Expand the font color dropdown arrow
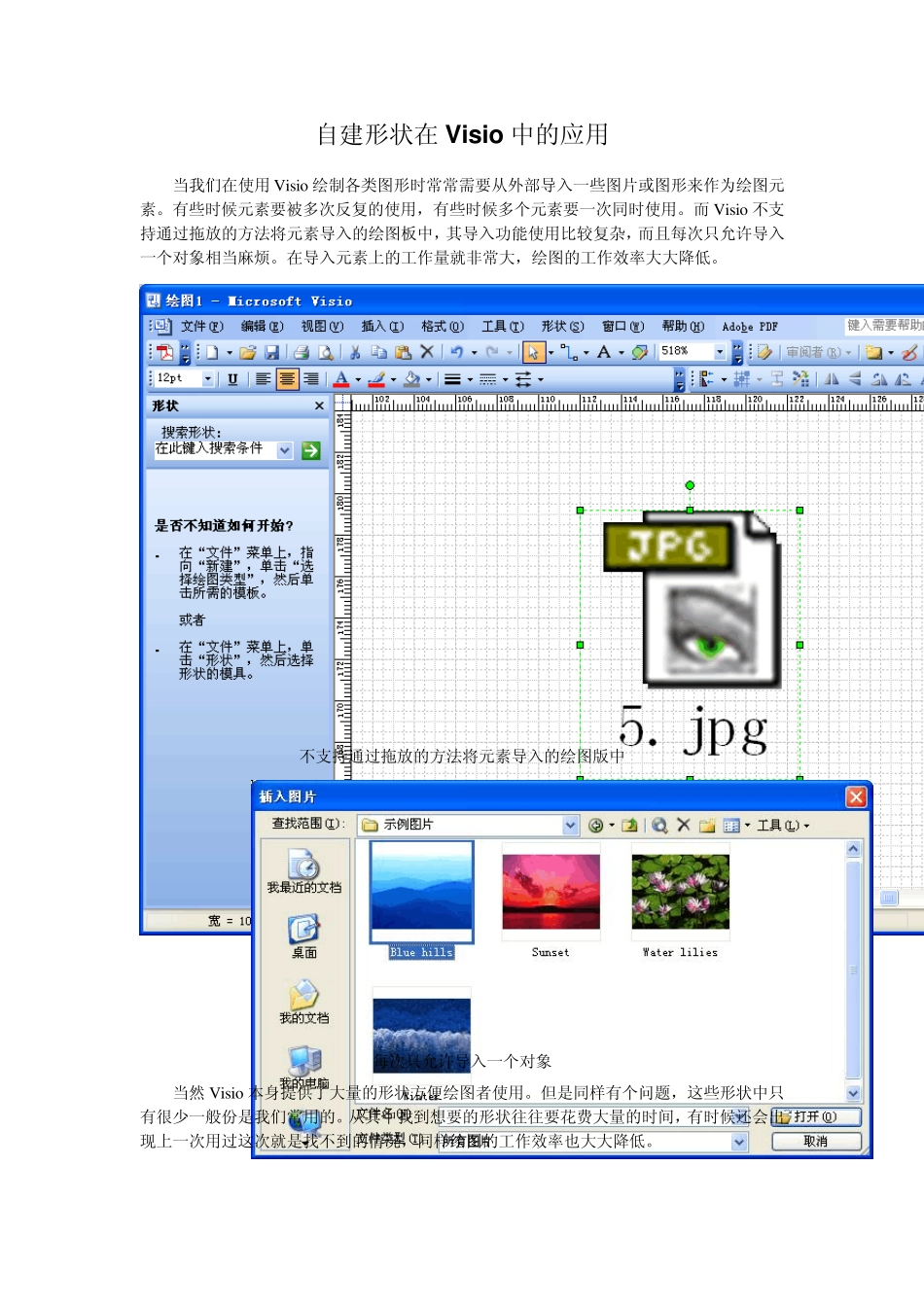This screenshot has width=924, height=1307. click(358, 380)
